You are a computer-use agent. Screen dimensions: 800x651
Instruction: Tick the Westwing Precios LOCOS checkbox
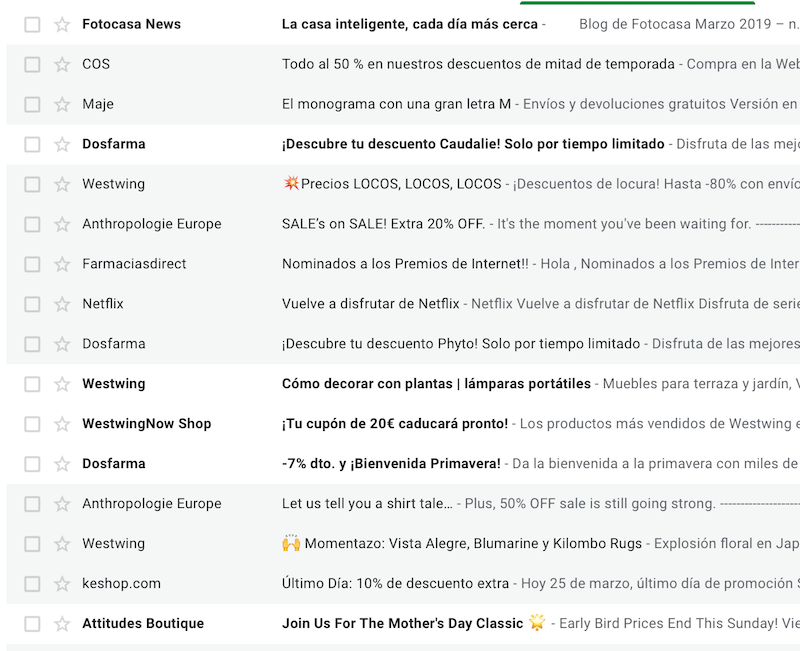click(x=32, y=184)
